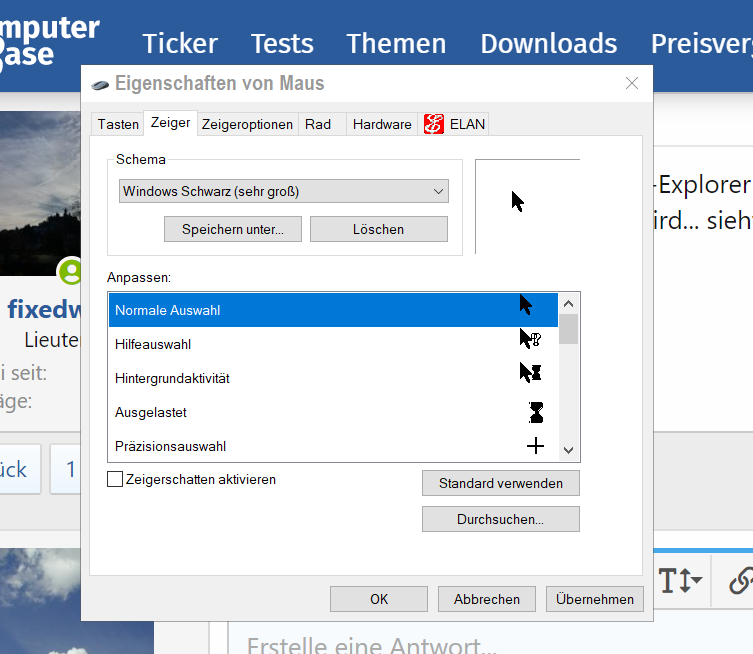Open the Zeigeroptionen tab
The height and width of the screenshot is (654, 753).
(247, 124)
